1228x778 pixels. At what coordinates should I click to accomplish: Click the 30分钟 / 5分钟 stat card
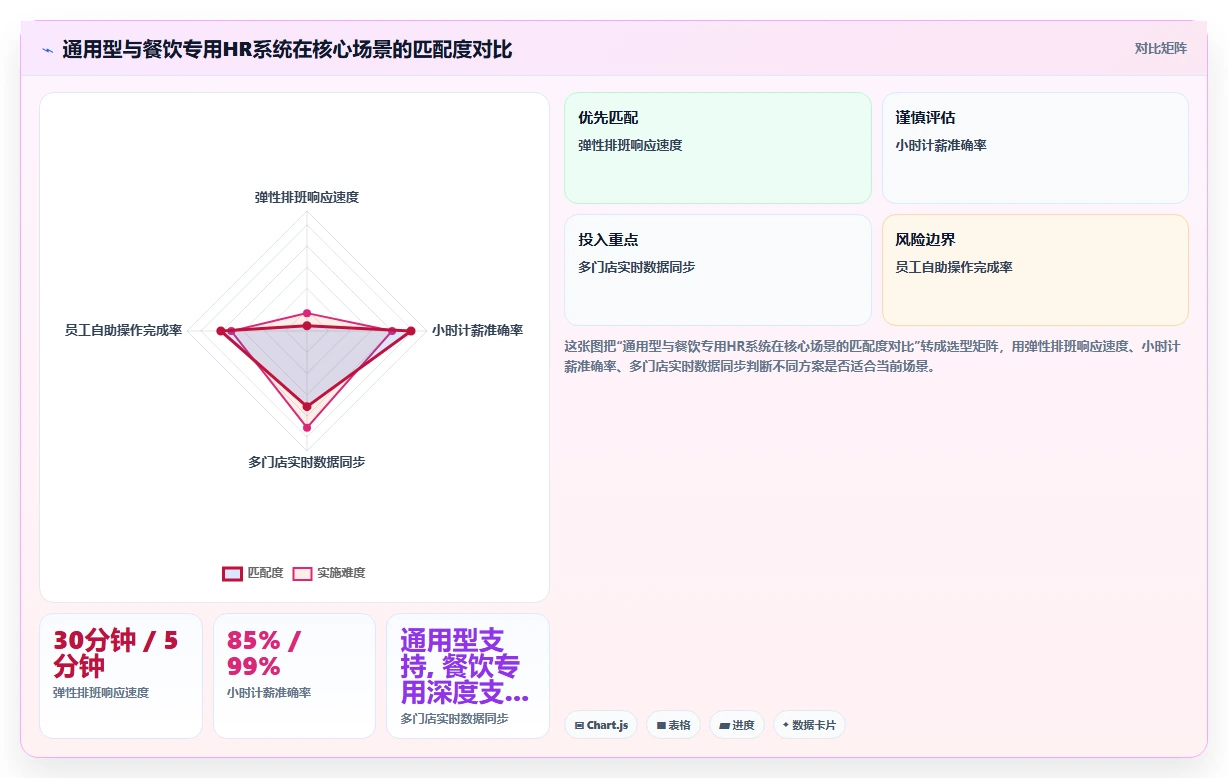121,676
